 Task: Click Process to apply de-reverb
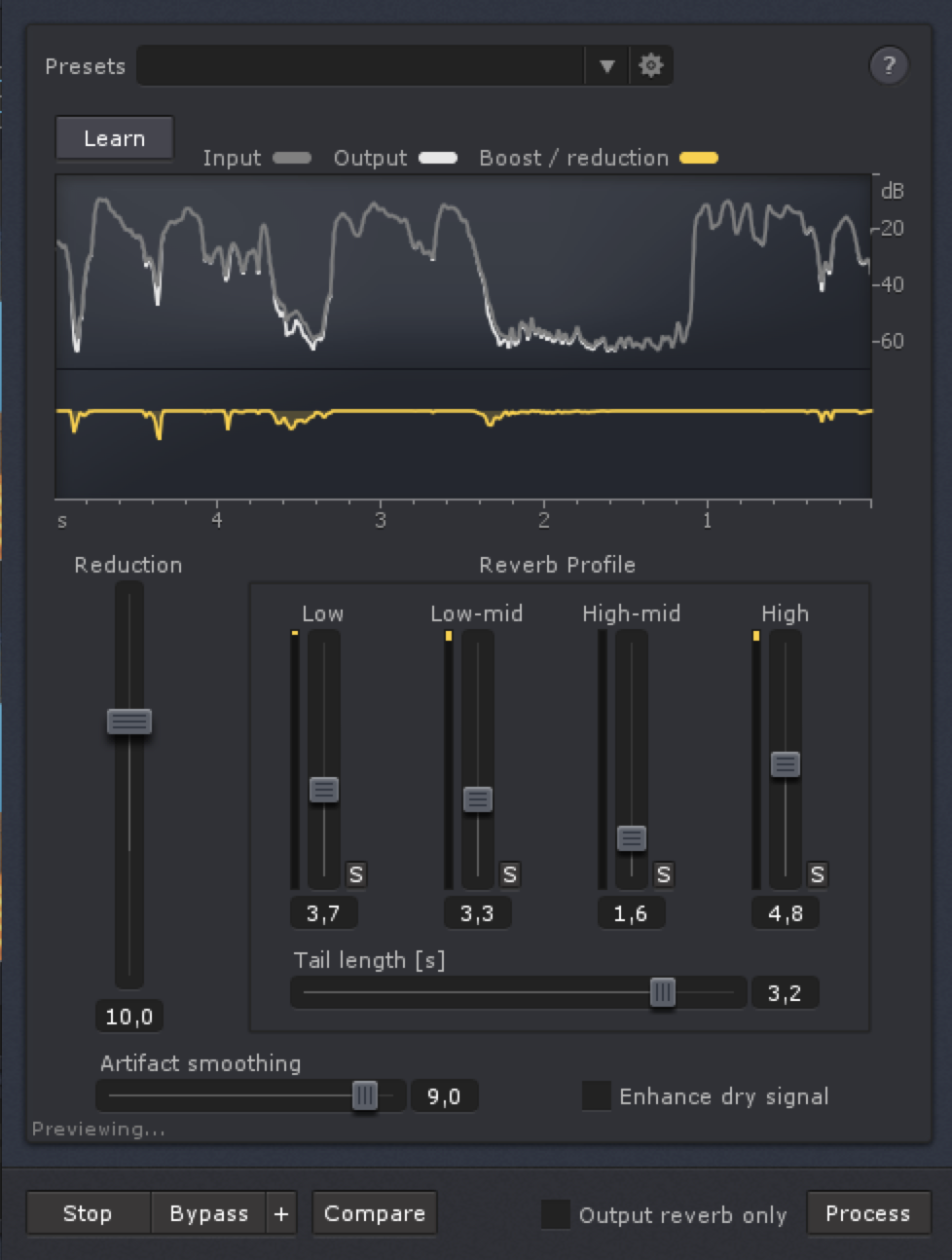pyautogui.click(x=866, y=1213)
